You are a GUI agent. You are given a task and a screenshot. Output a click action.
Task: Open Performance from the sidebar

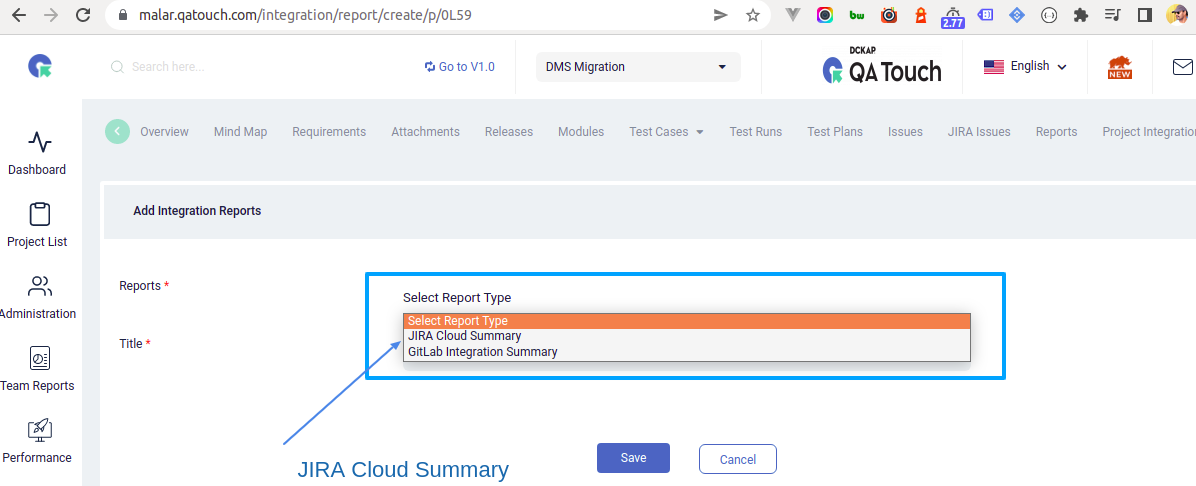pos(37,442)
